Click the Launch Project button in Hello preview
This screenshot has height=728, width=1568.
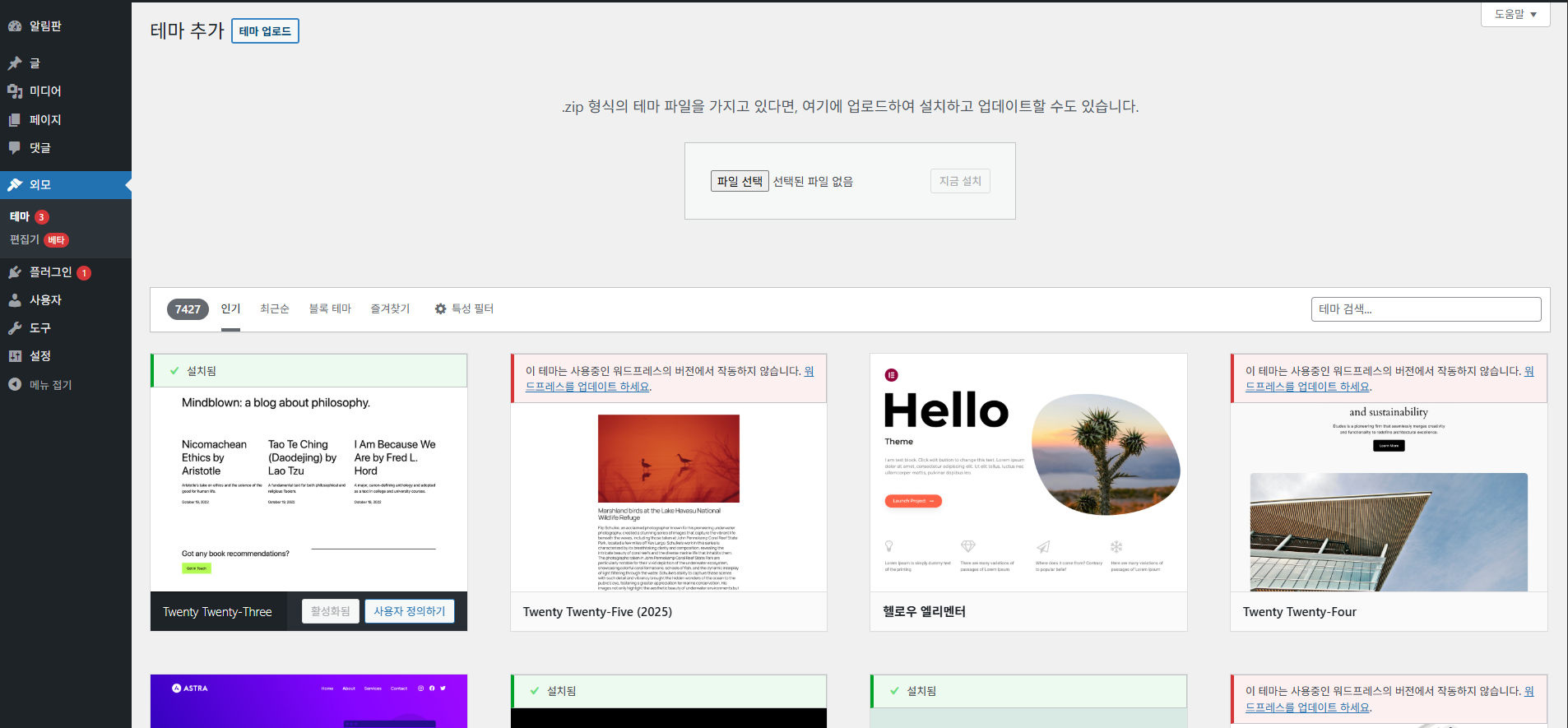point(913,501)
